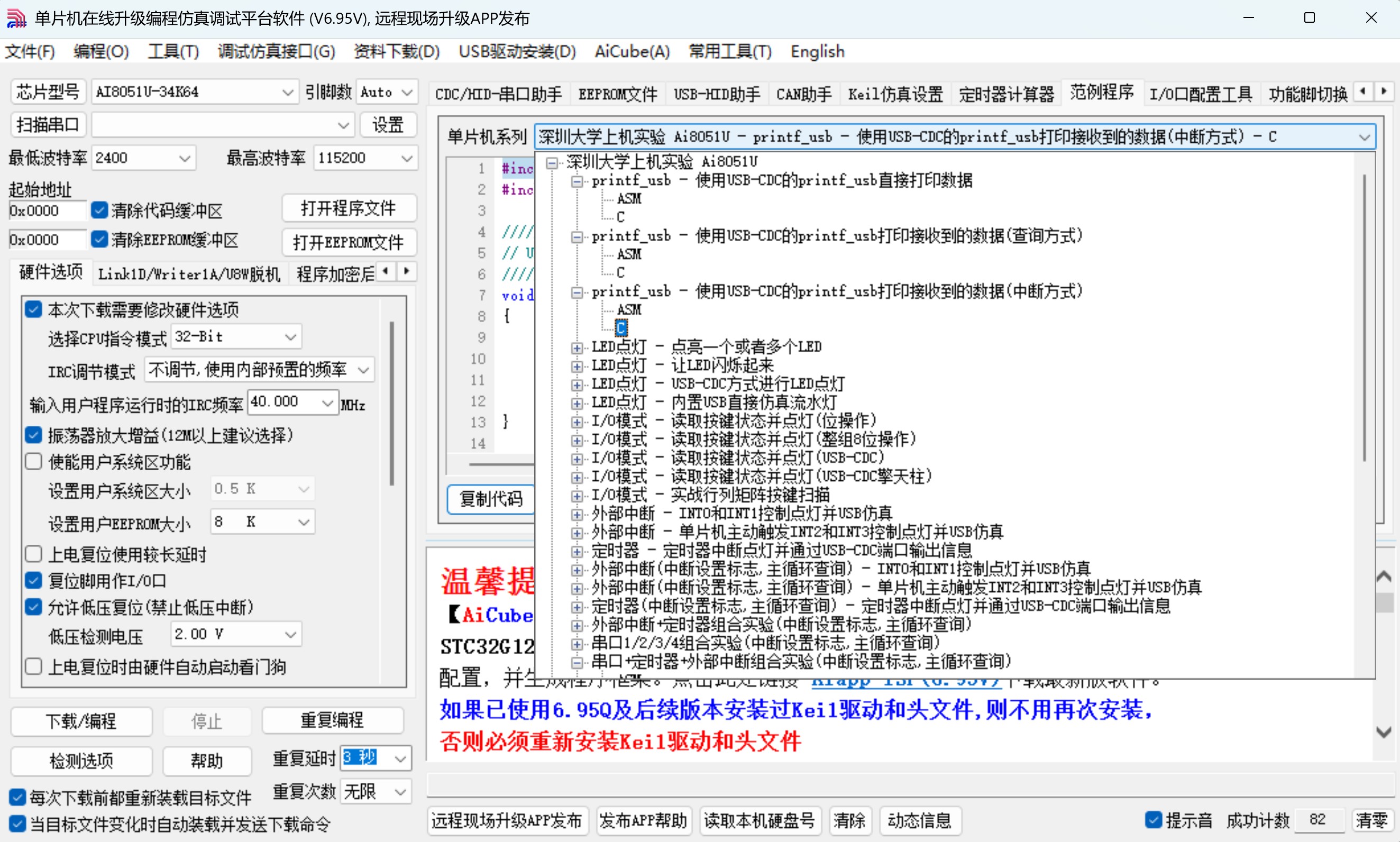Viewport: 1400px width, 842px height.
Task: Click 打开程序文件 button
Action: [x=349, y=208]
